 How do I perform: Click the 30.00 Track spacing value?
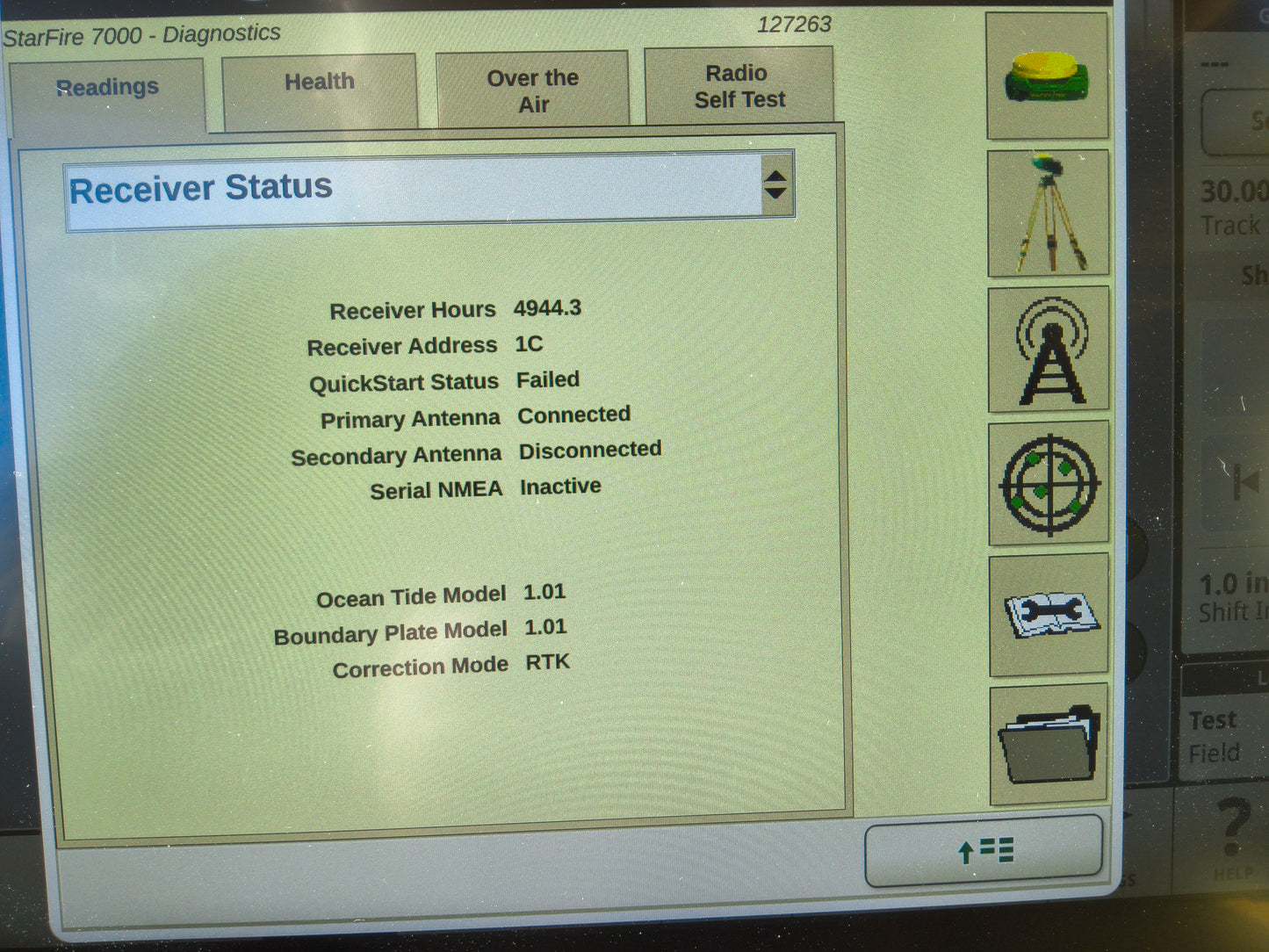point(1229,206)
